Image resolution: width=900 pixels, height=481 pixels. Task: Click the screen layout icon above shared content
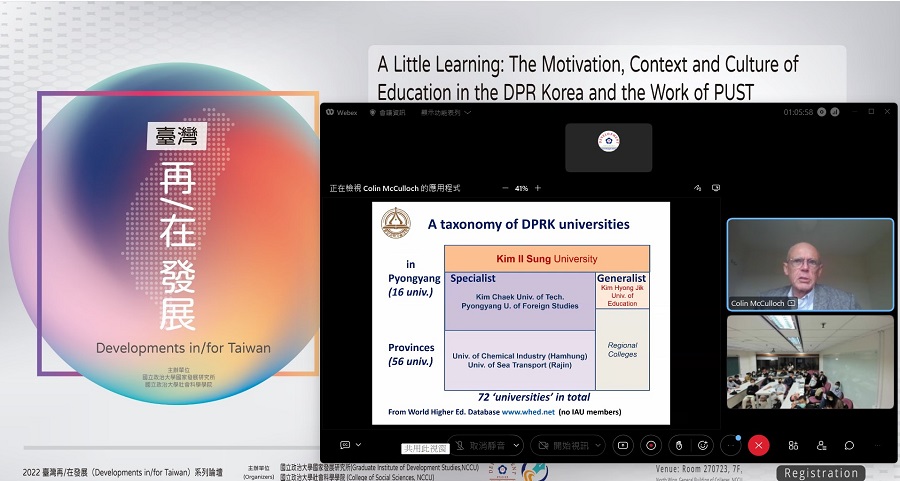(x=716, y=188)
